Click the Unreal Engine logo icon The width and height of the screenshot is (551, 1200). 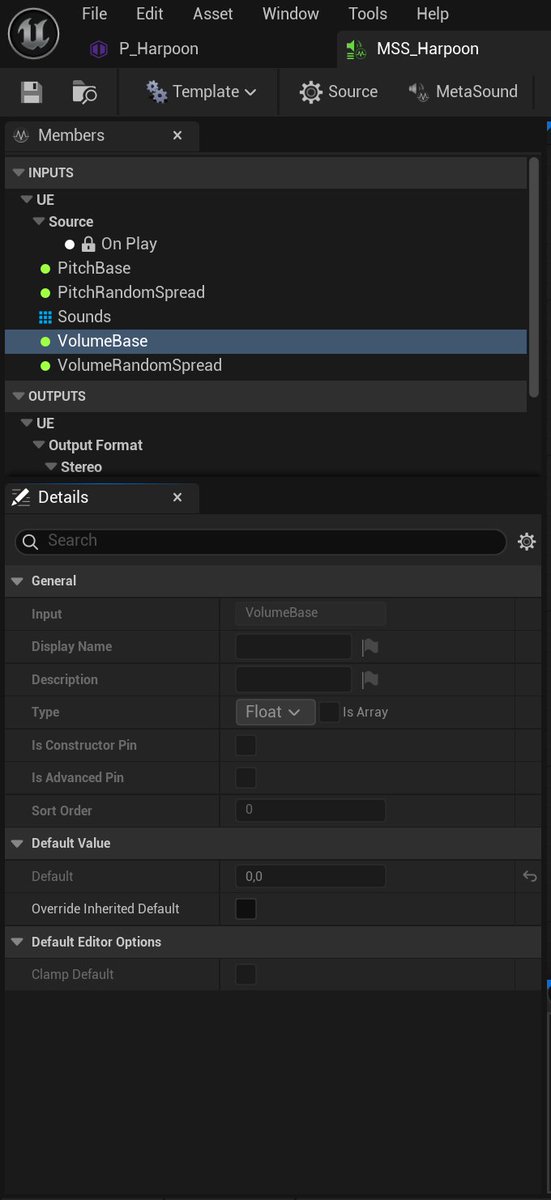coord(32,32)
